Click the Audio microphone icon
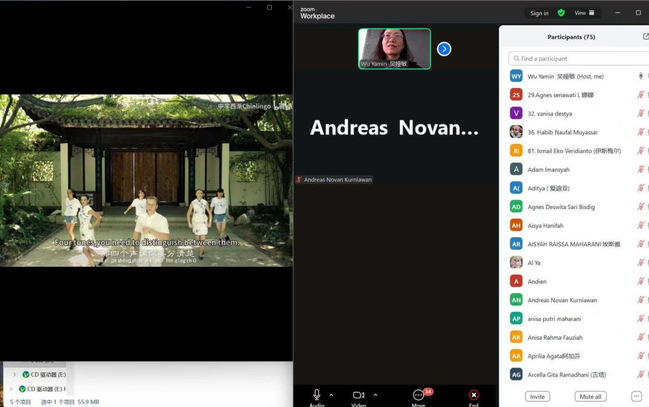The width and height of the screenshot is (649, 407). [317, 394]
